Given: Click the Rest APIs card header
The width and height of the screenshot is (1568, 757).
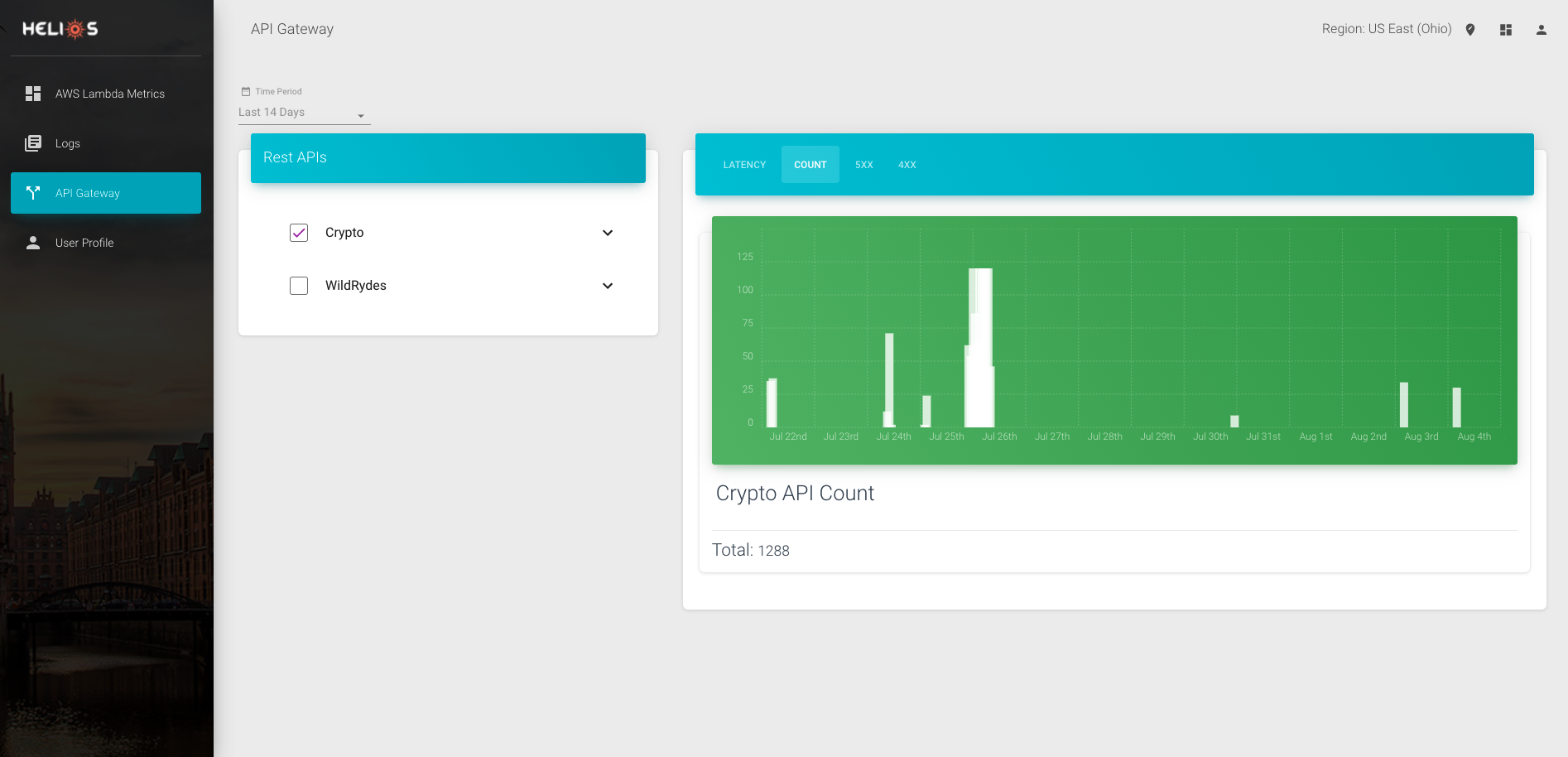Looking at the screenshot, I should [x=448, y=158].
